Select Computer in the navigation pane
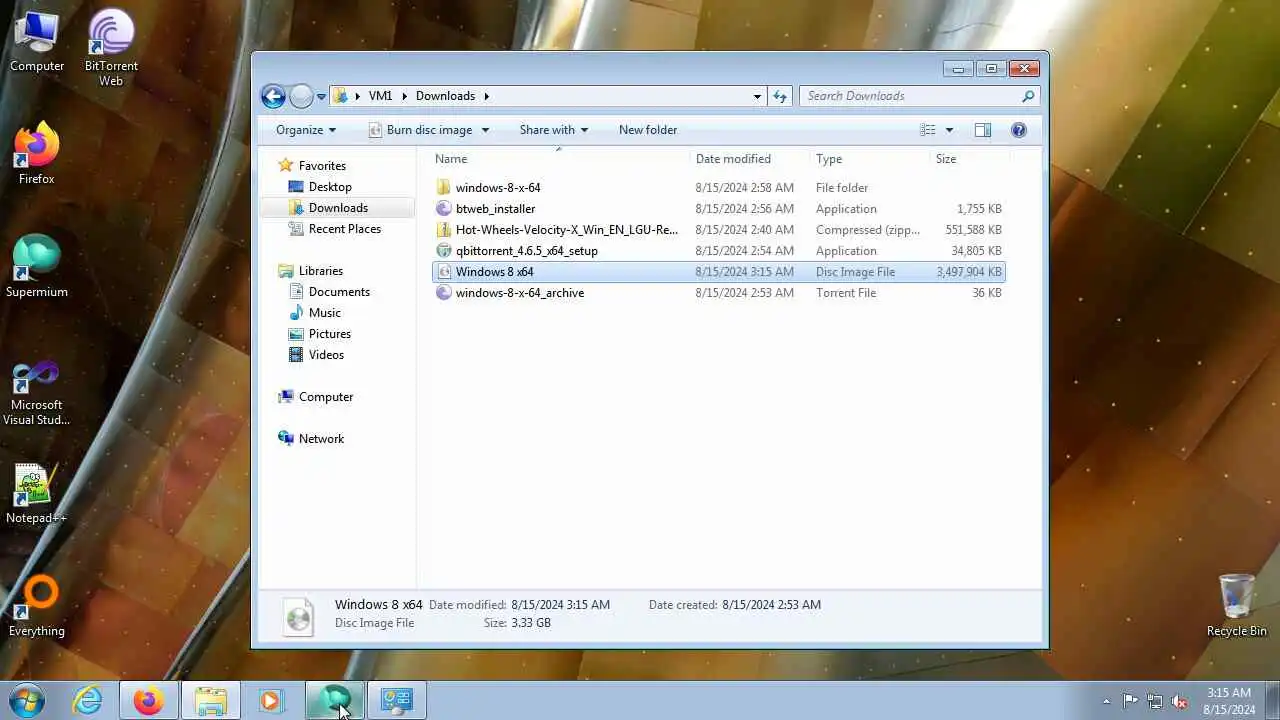This screenshot has width=1280, height=720. point(326,397)
